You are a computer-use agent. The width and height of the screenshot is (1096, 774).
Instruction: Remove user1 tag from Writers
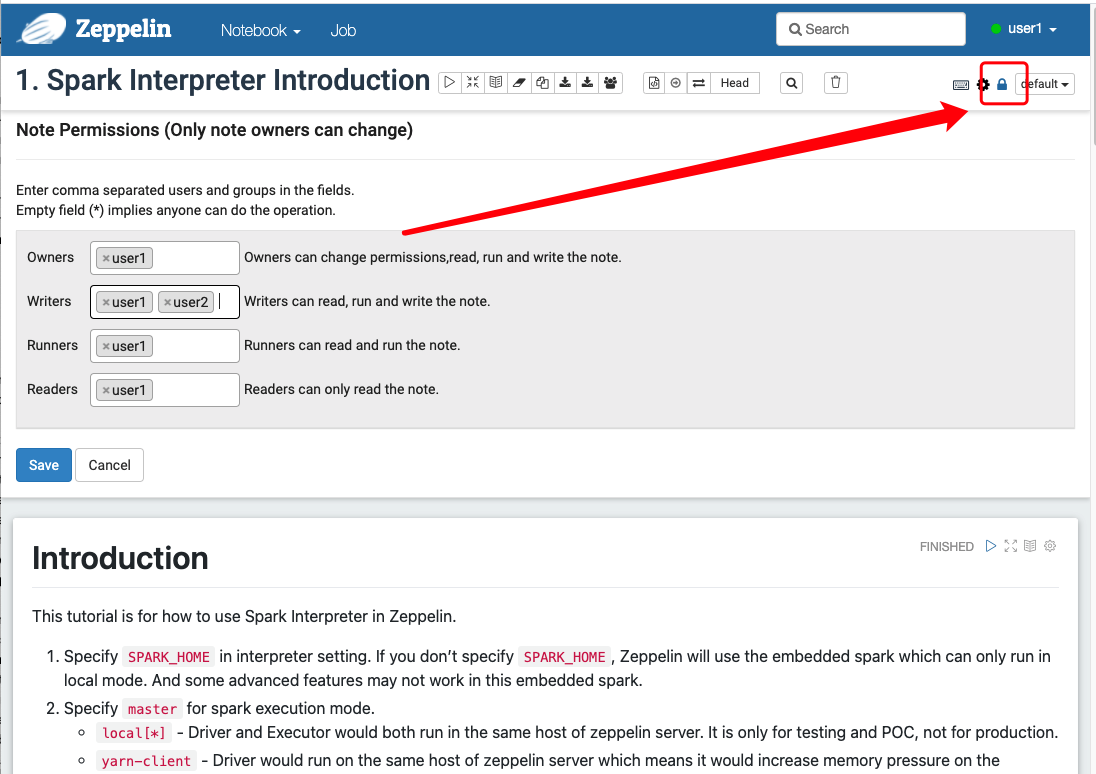click(106, 303)
